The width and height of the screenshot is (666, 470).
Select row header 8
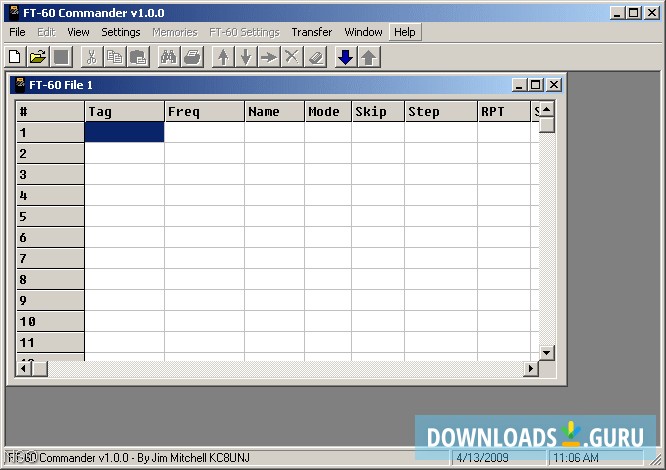pos(50,279)
